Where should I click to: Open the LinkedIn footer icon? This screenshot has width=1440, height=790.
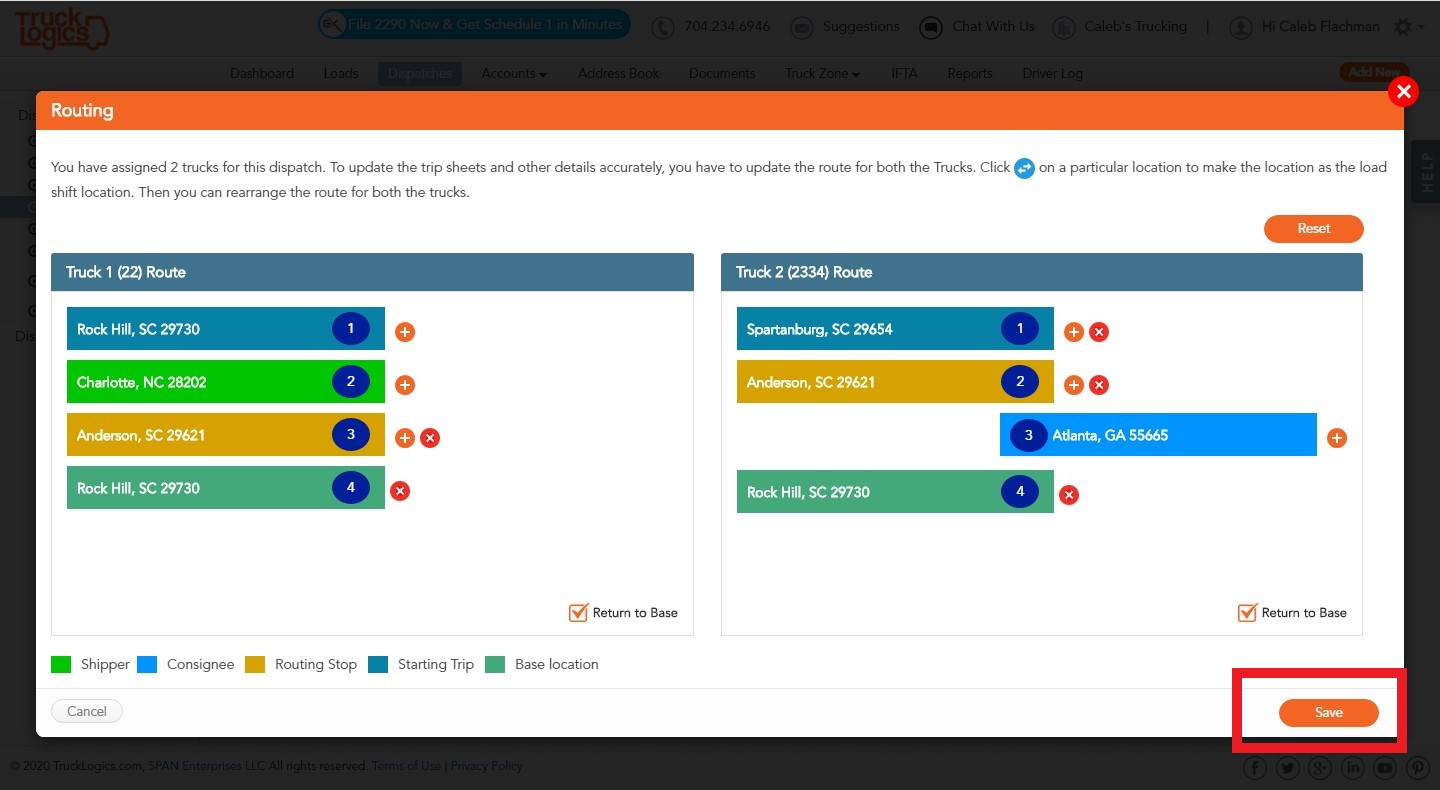(x=1353, y=767)
